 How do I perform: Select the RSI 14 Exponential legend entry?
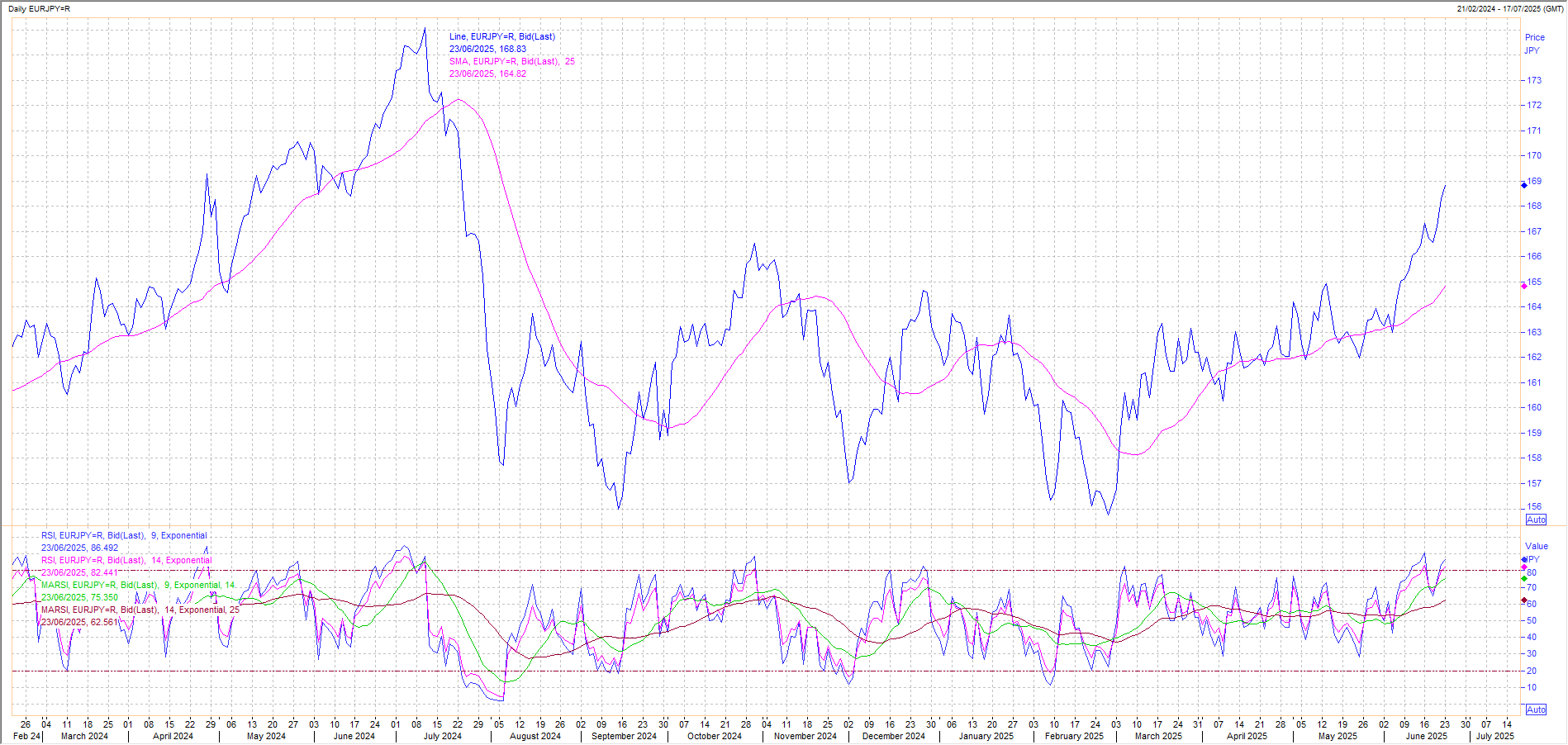[126, 560]
